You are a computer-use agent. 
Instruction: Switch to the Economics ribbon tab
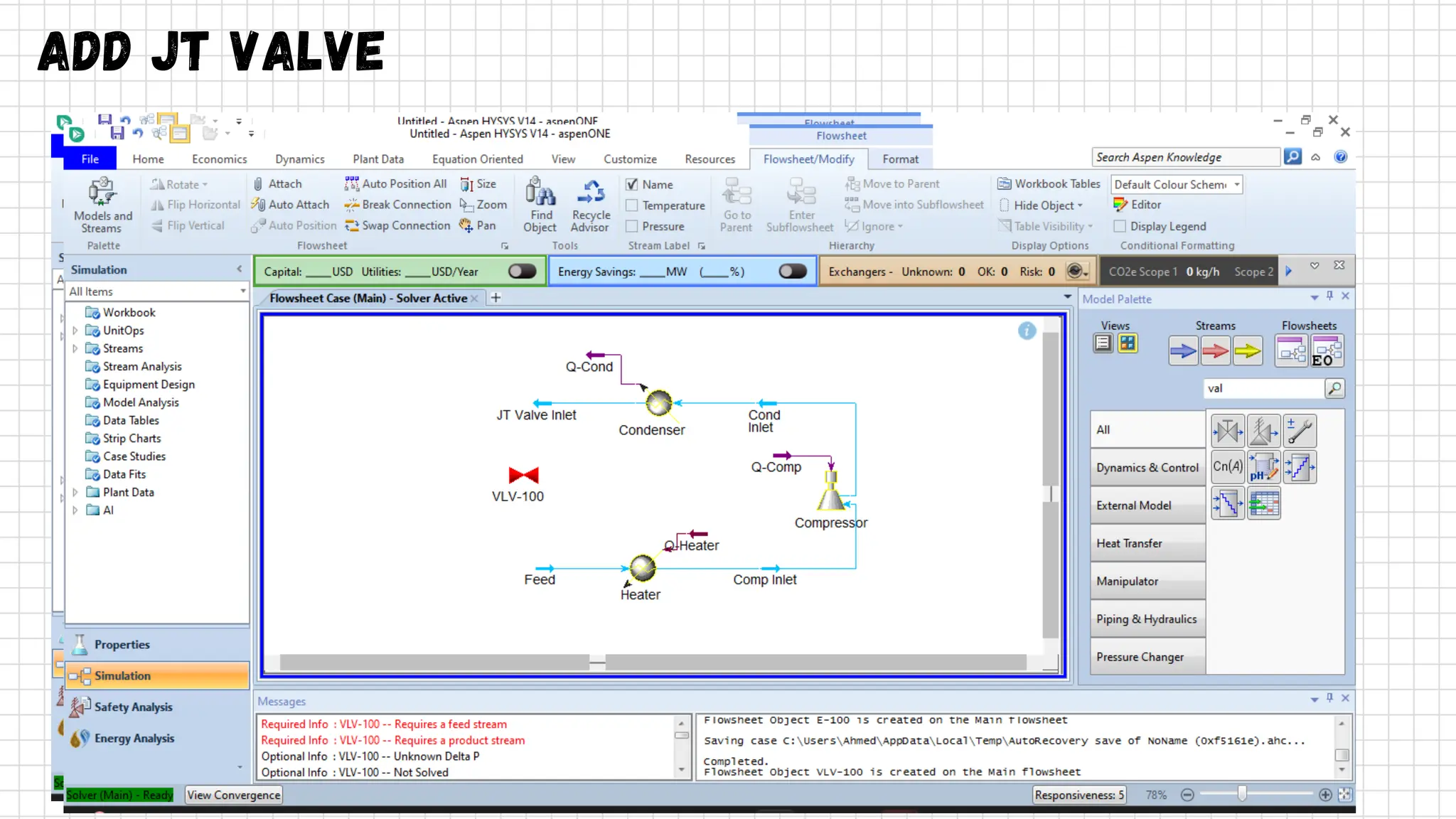[219, 159]
